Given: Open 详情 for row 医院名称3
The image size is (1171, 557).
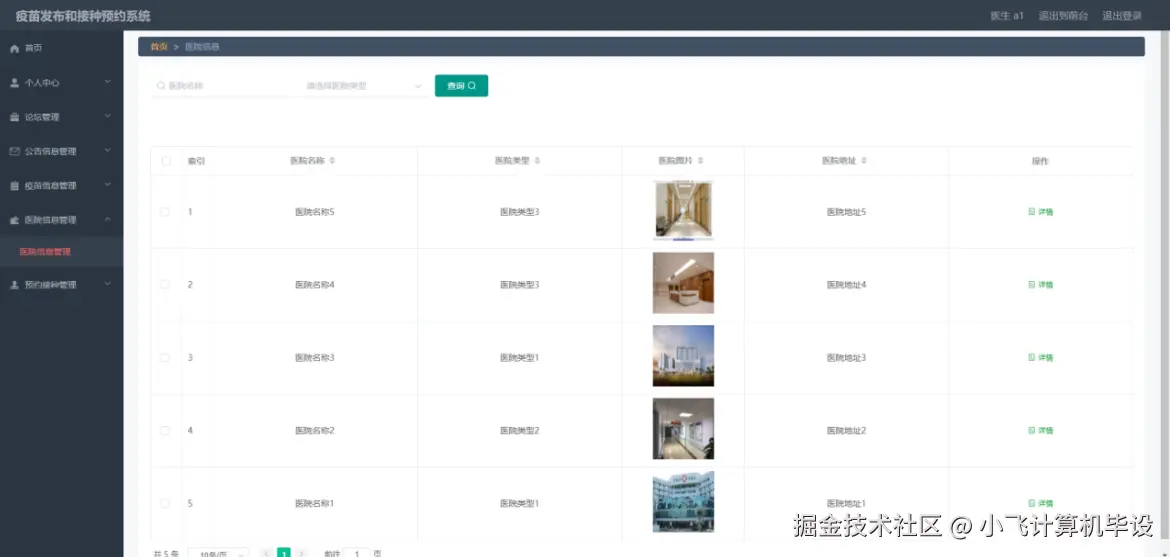Looking at the screenshot, I should (1041, 358).
